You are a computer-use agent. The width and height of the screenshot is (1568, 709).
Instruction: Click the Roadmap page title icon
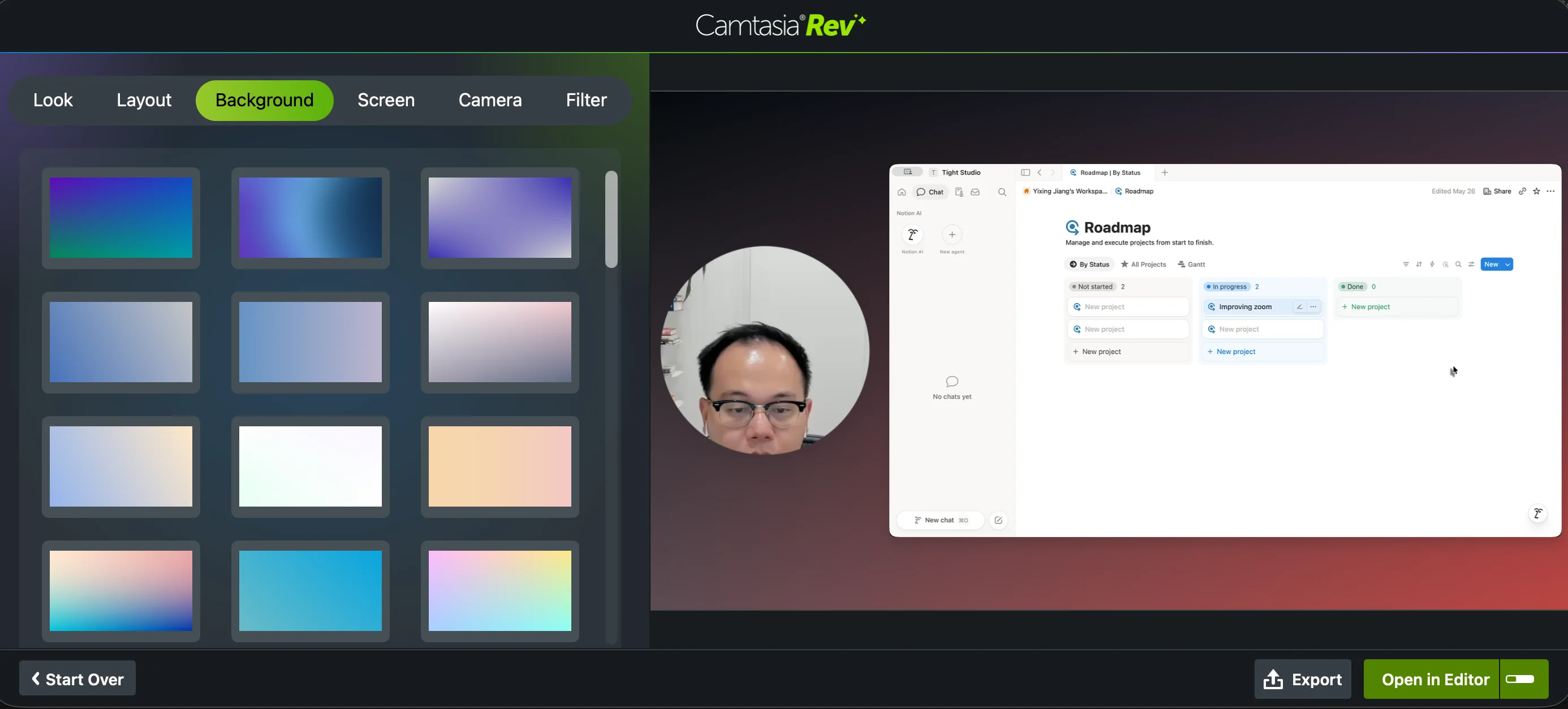(1072, 228)
